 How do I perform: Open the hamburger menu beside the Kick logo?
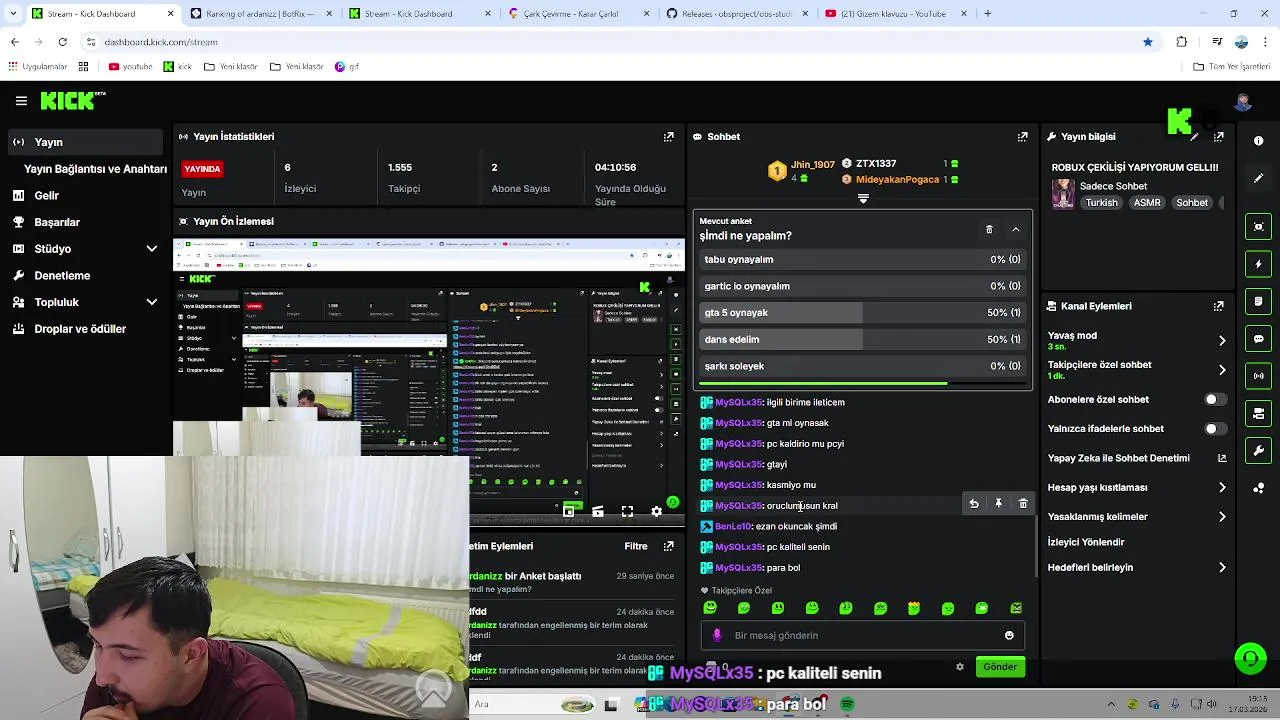point(21,101)
